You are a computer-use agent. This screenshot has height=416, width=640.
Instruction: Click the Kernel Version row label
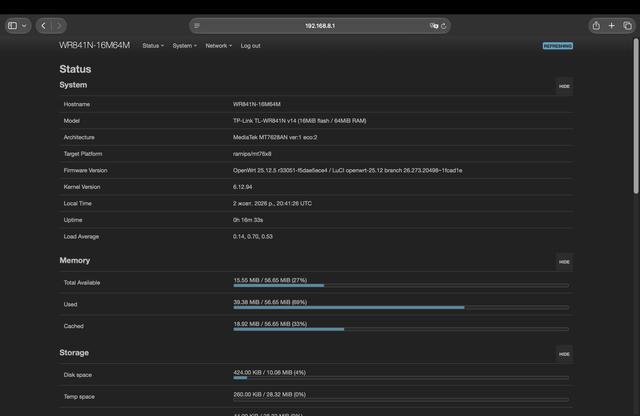[82, 187]
